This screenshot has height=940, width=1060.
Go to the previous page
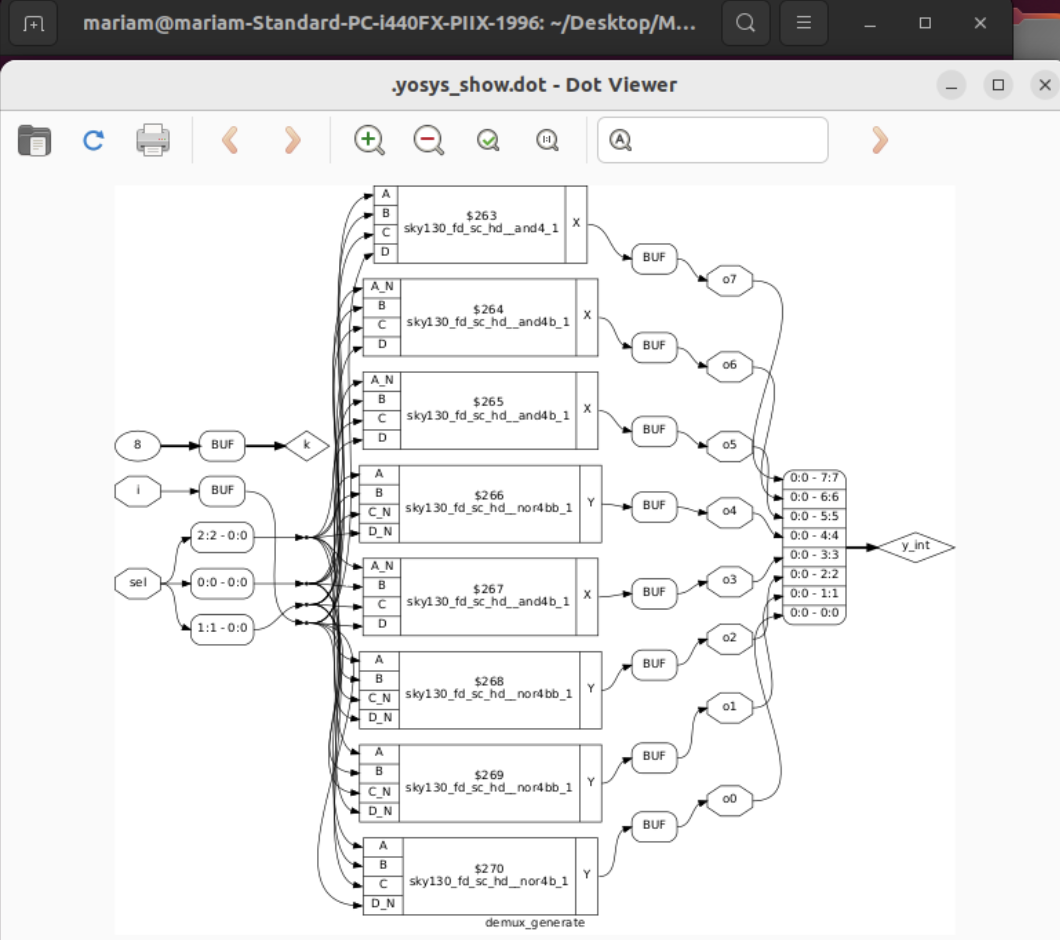click(x=229, y=140)
